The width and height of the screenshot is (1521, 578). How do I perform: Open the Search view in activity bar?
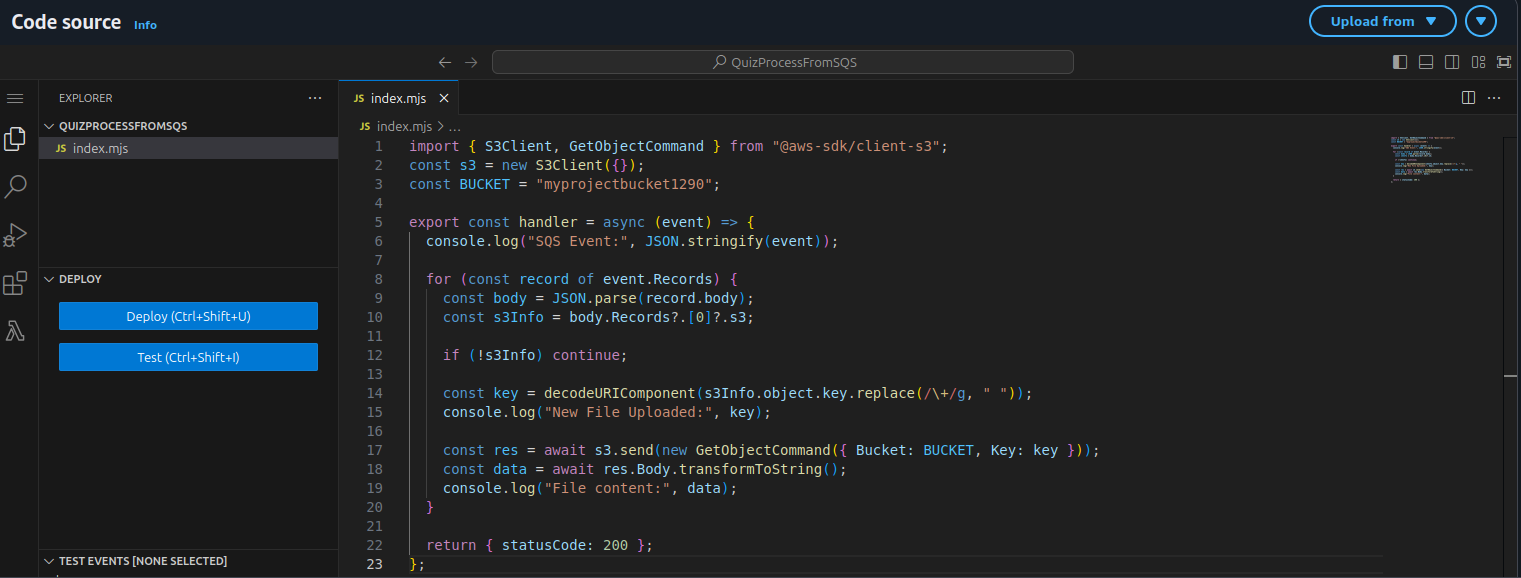click(x=15, y=186)
